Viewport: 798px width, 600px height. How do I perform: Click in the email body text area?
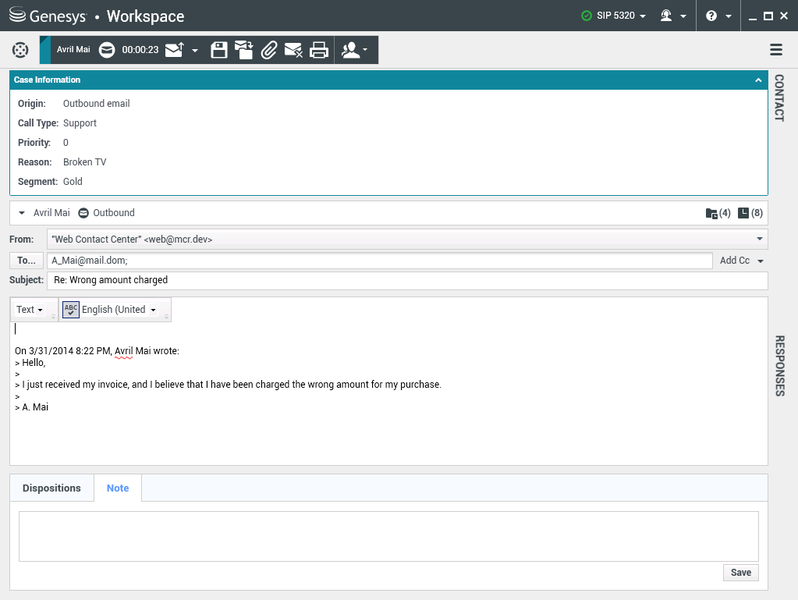click(388, 392)
